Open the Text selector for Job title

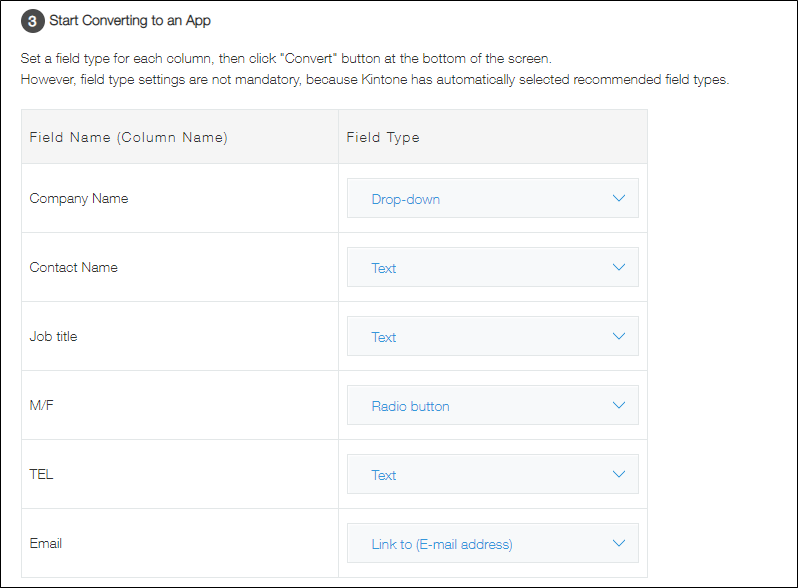[492, 337]
